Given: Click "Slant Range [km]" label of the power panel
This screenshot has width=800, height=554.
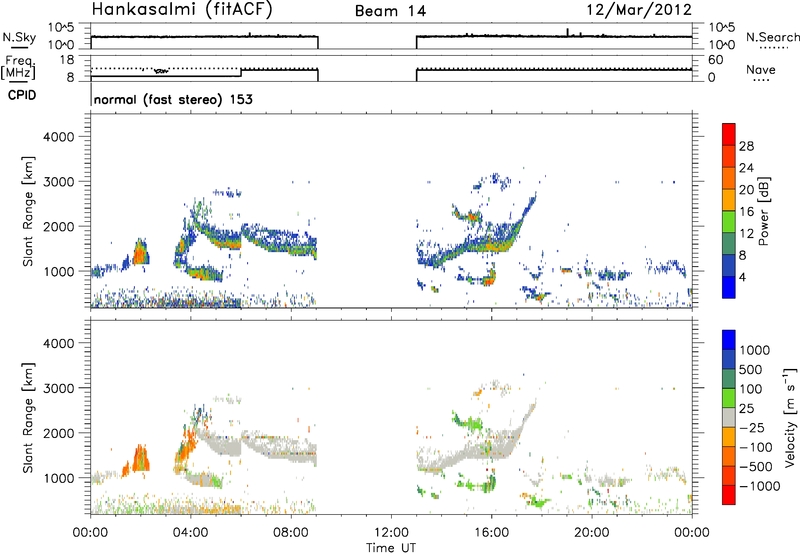Looking at the screenshot, I should [x=28, y=211].
